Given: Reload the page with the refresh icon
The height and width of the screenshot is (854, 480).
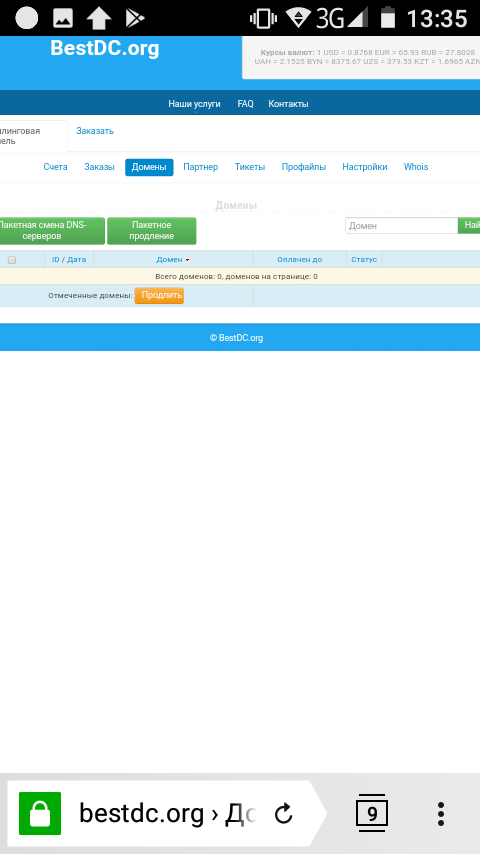Looking at the screenshot, I should (283, 814).
